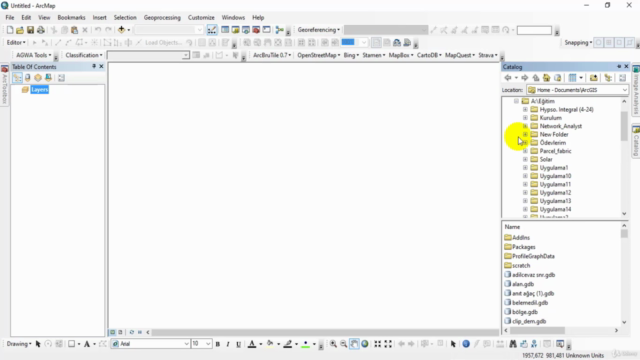Open the font size 10 dropdown

pyautogui.click(x=208, y=344)
